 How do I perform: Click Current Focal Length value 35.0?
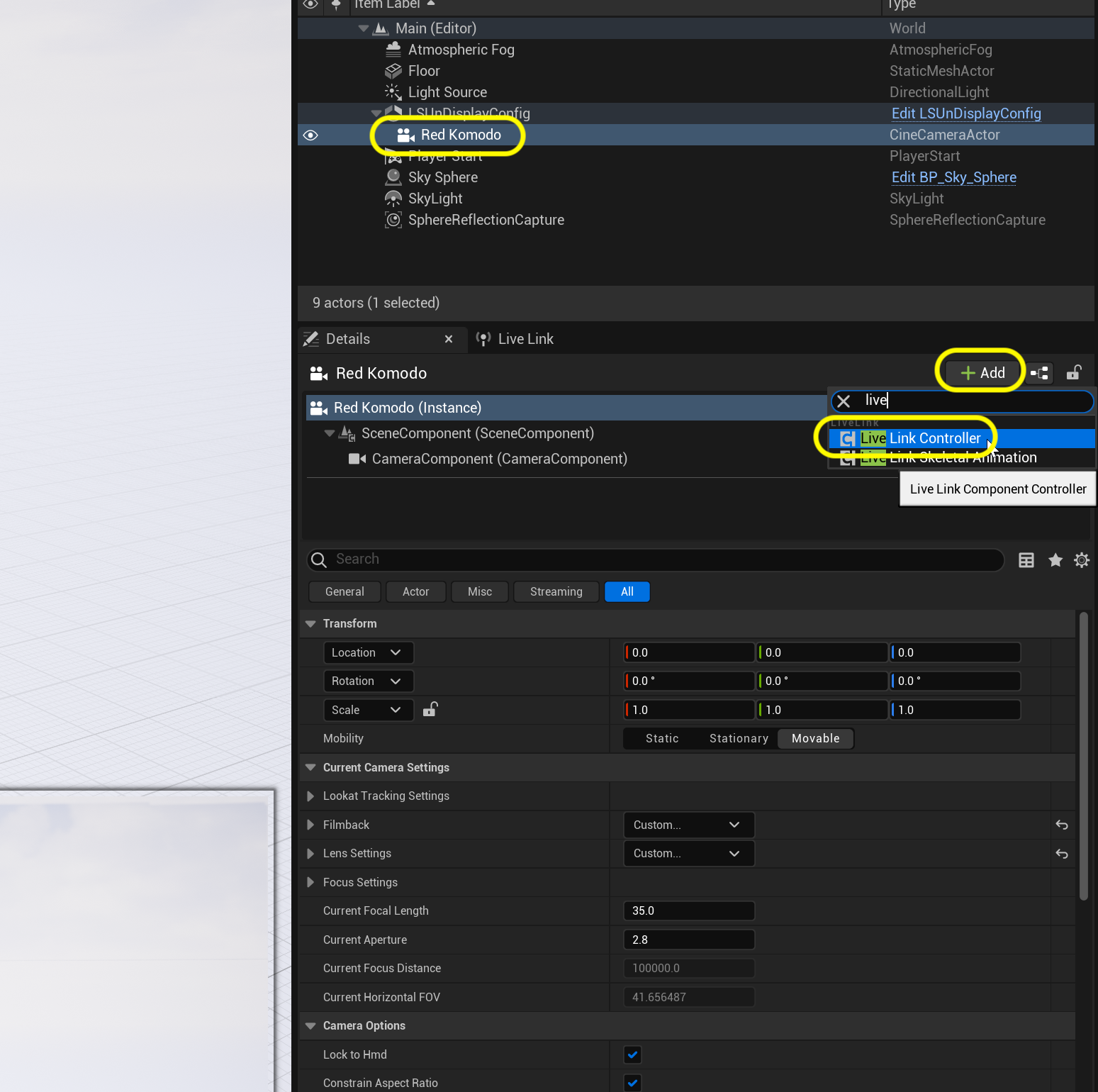tap(689, 910)
